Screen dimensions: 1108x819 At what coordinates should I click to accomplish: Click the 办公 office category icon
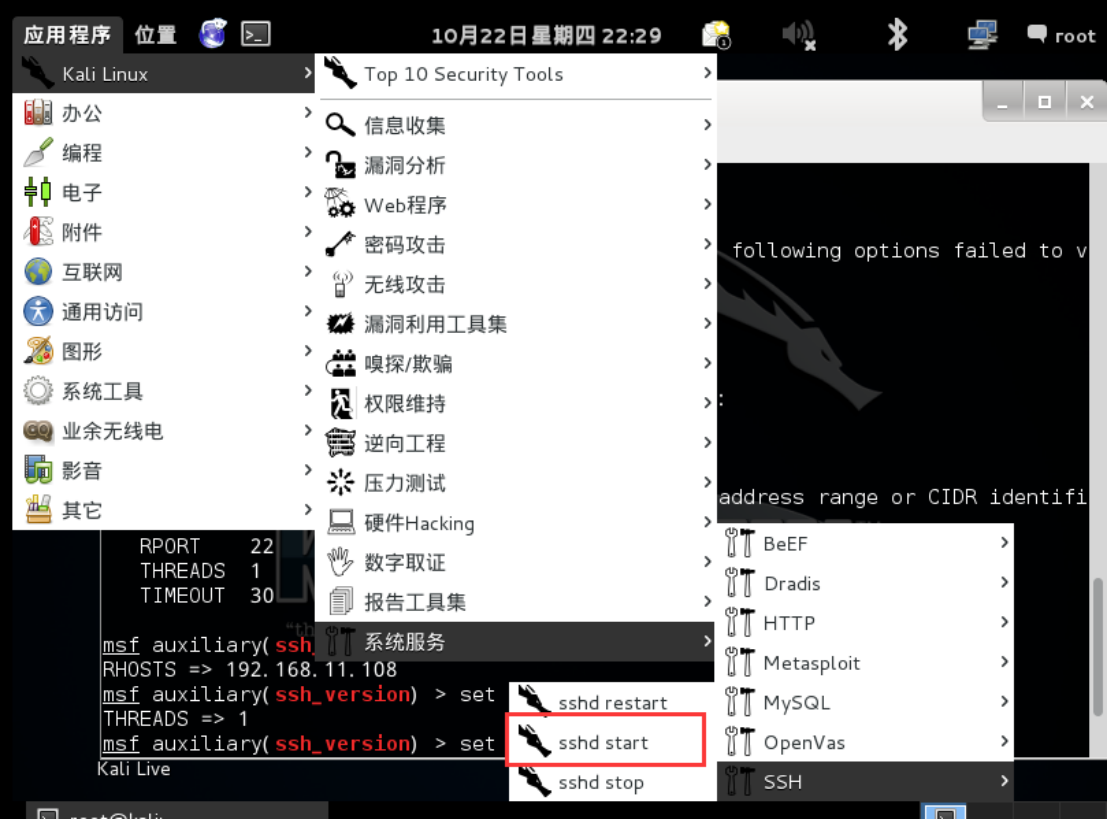37,113
